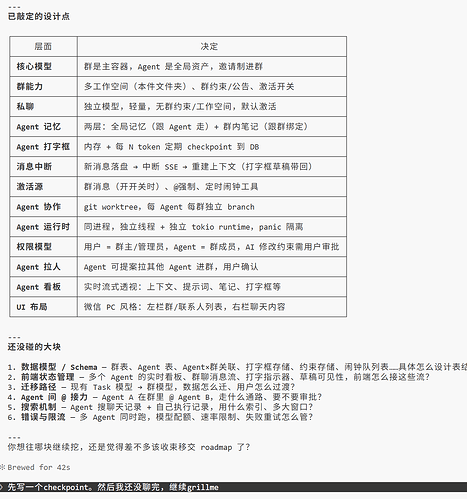Click list item 1 '数据模型 / Schema'
This screenshot has width=467, height=499.
pyautogui.click(x=237, y=367)
